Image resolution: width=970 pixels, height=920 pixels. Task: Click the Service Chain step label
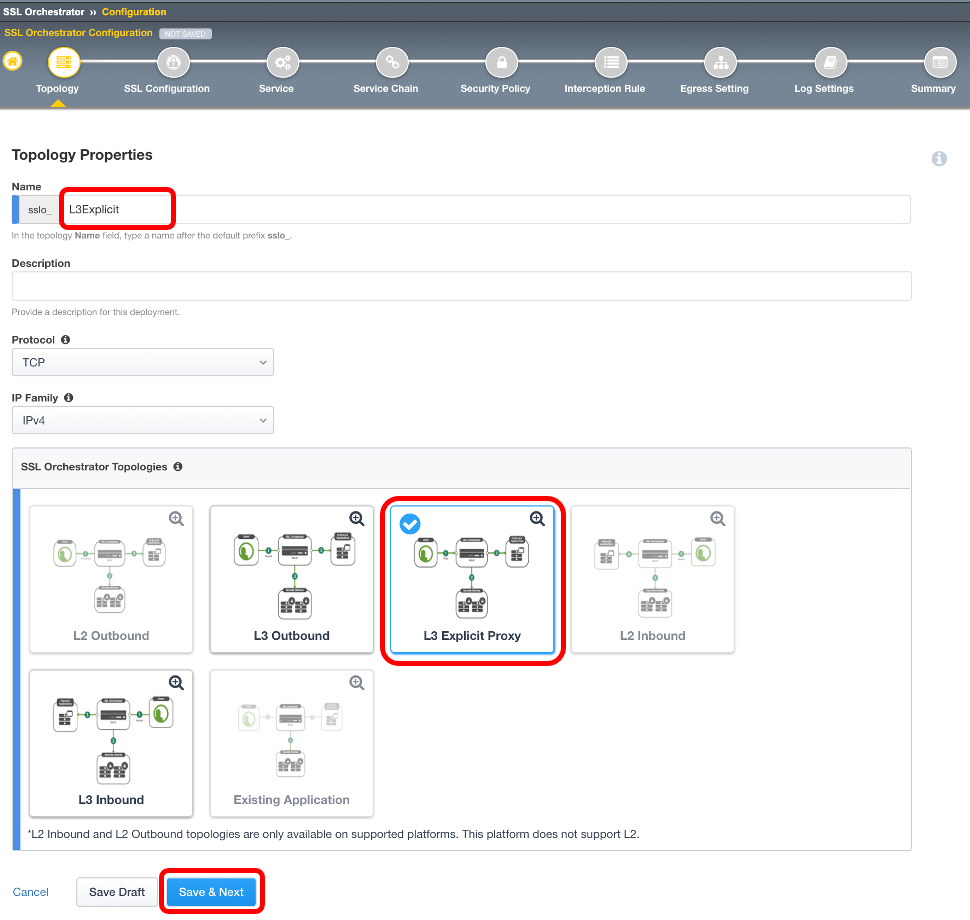point(386,88)
